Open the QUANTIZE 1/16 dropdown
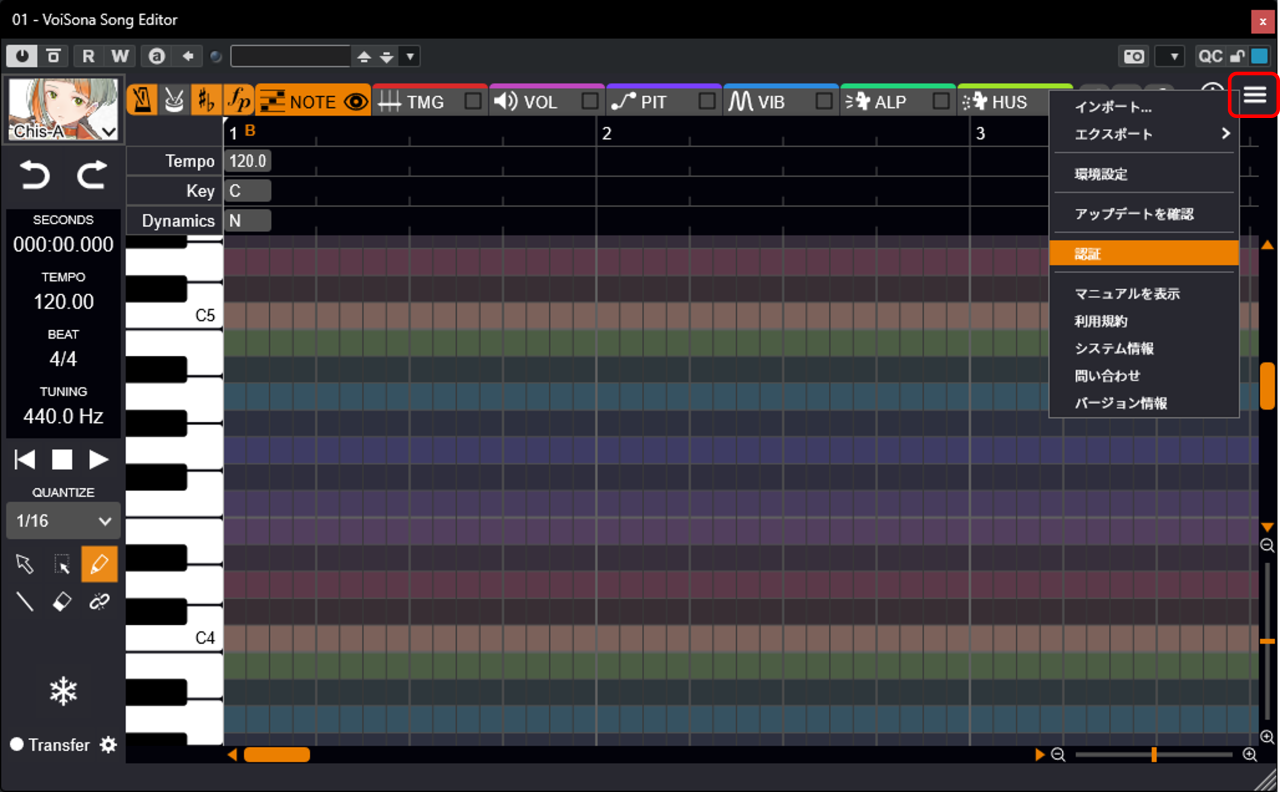 (x=63, y=521)
